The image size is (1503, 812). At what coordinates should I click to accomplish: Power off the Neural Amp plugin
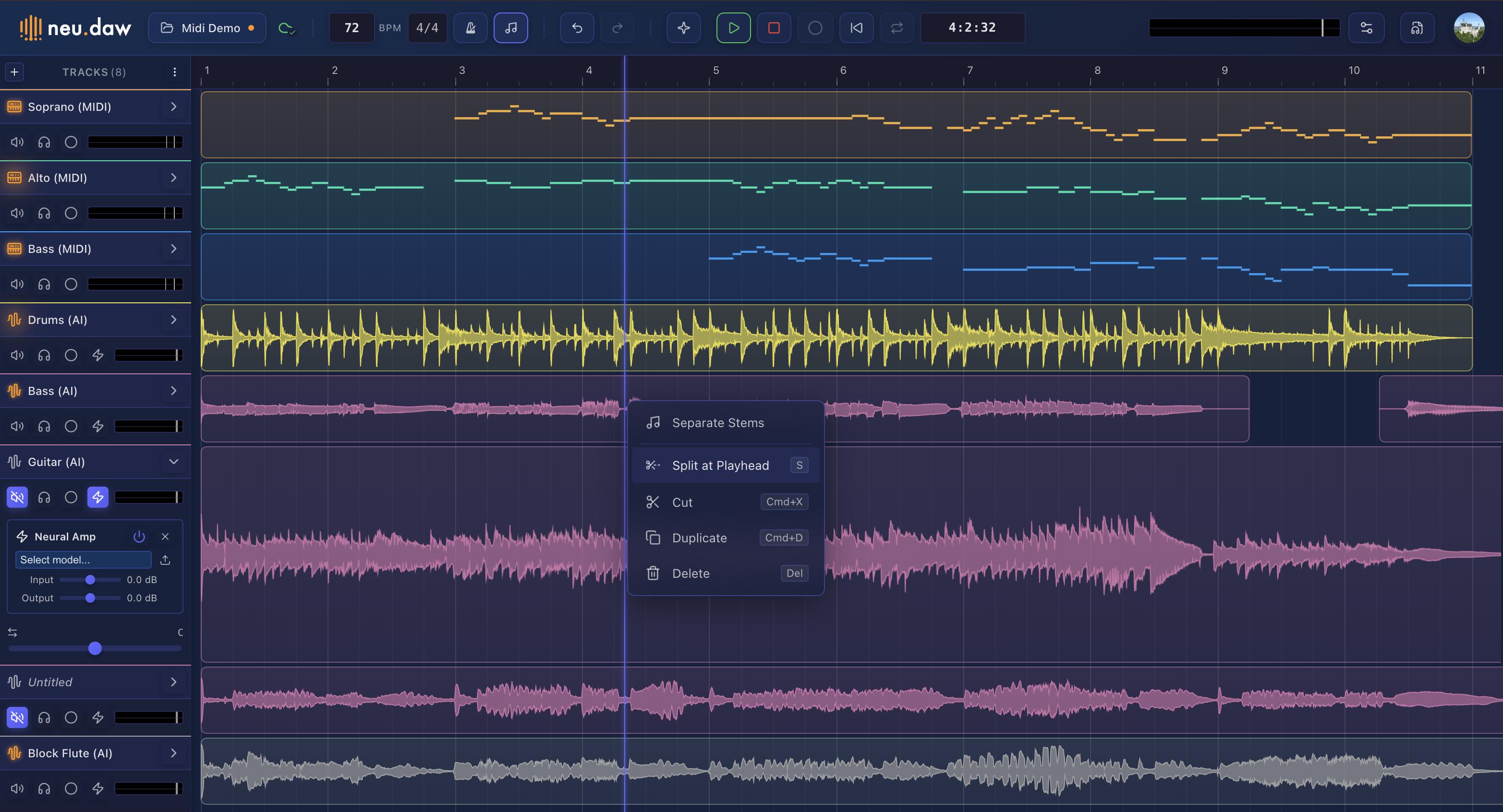pyautogui.click(x=139, y=536)
